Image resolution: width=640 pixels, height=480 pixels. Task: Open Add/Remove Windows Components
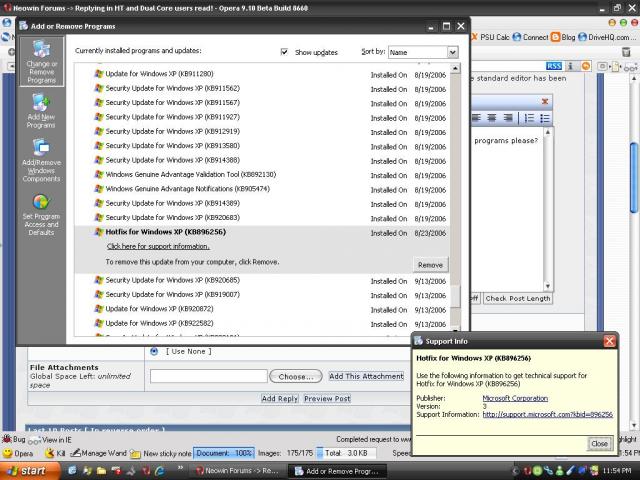click(41, 160)
